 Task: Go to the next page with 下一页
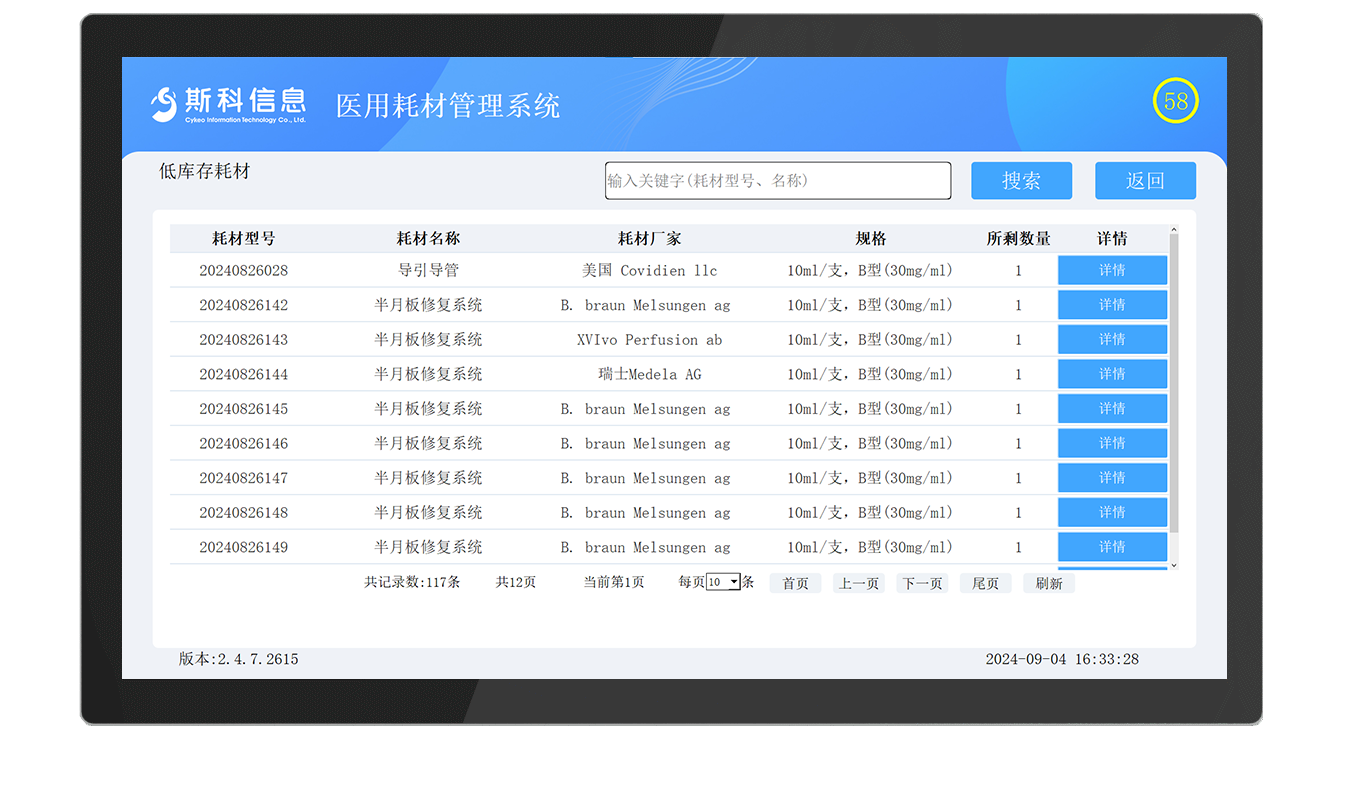[921, 582]
